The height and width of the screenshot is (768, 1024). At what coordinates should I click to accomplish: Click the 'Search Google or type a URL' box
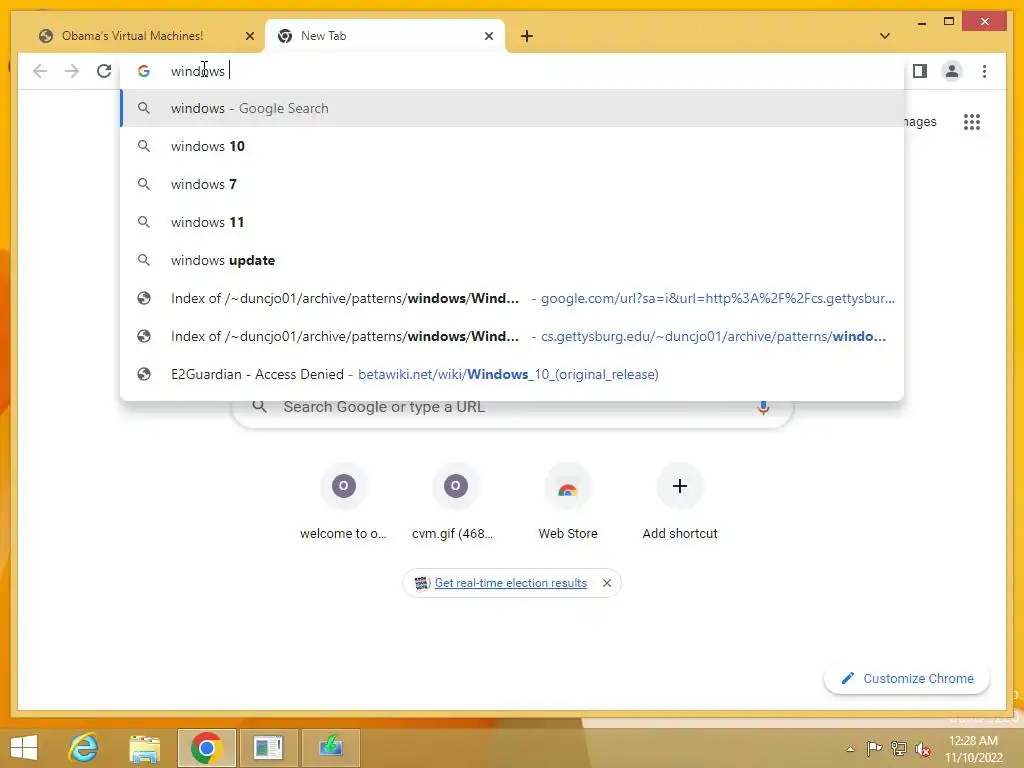pyautogui.click(x=512, y=407)
